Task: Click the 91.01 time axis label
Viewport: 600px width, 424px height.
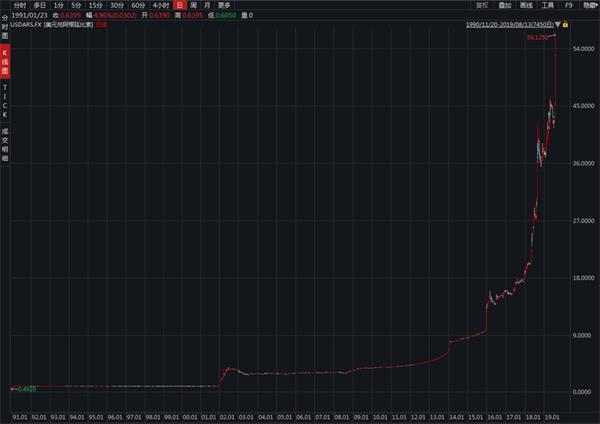Action: 20,417
